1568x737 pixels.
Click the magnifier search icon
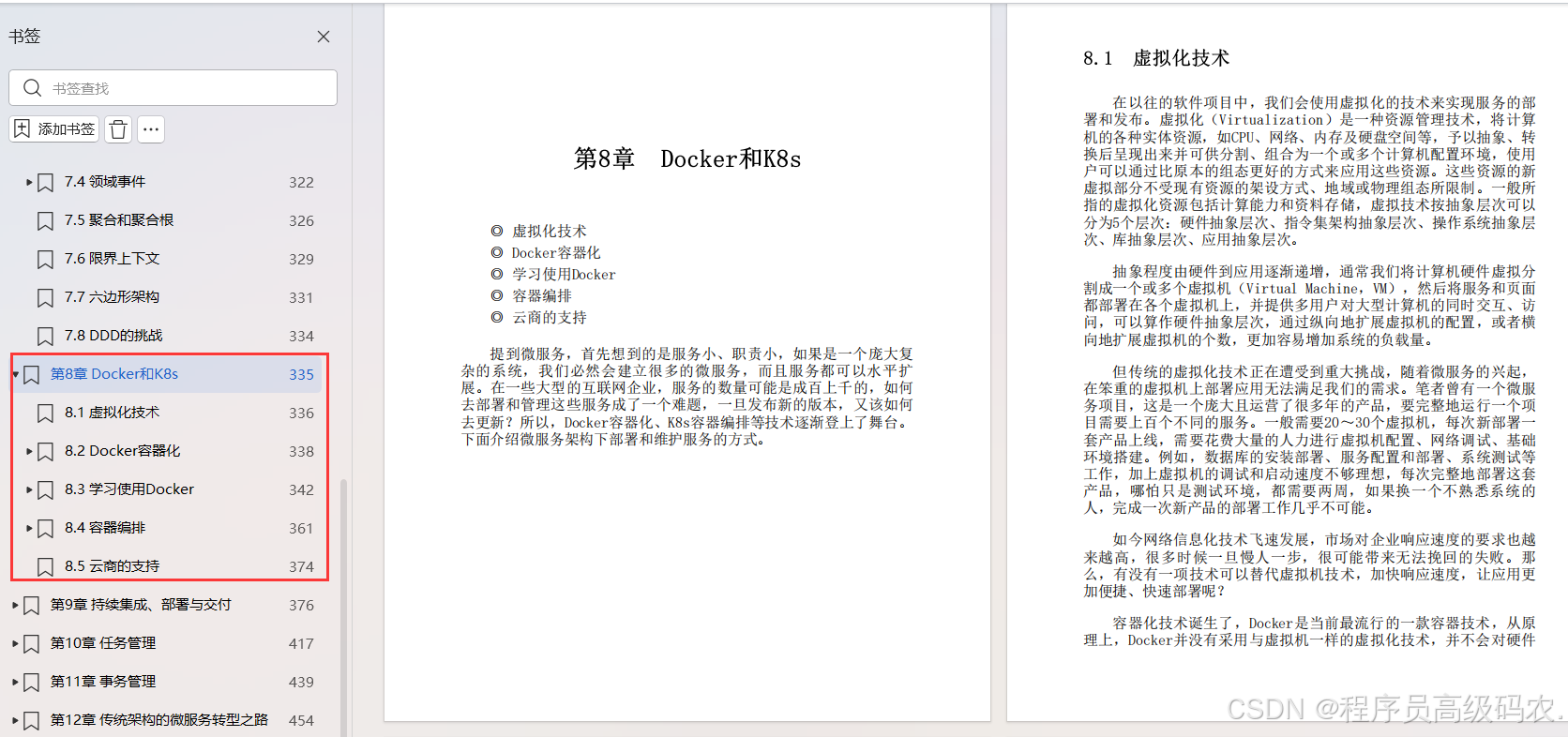33,88
